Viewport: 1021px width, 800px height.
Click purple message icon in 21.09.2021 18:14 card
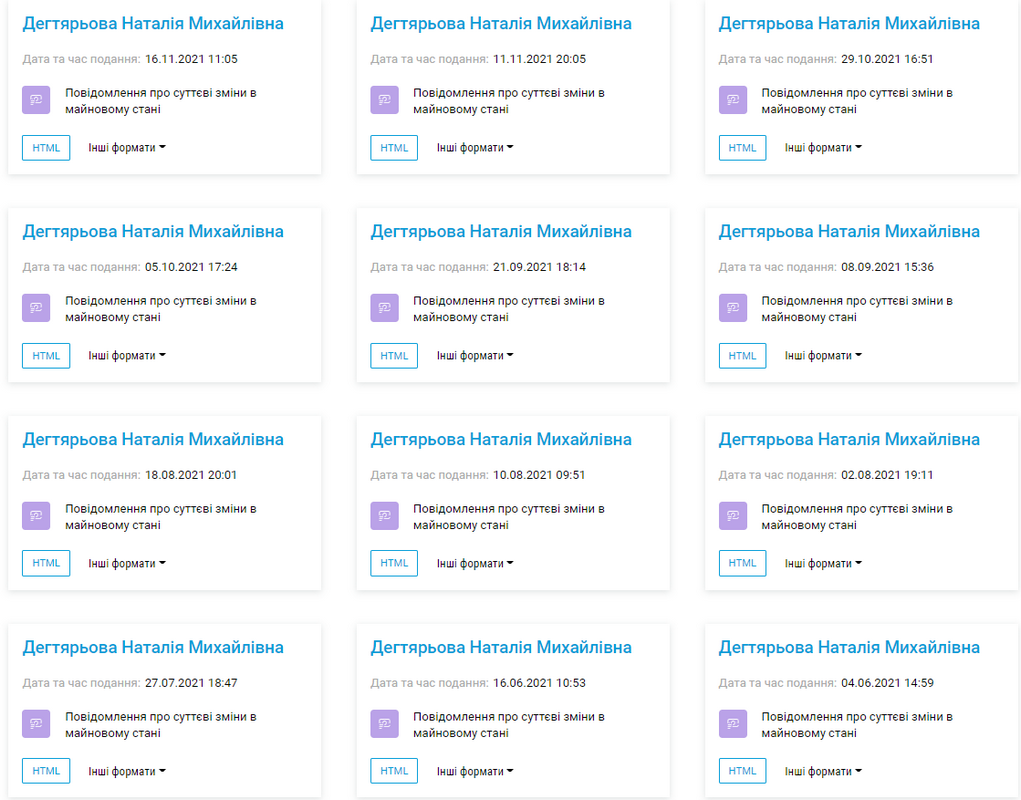[x=384, y=308]
